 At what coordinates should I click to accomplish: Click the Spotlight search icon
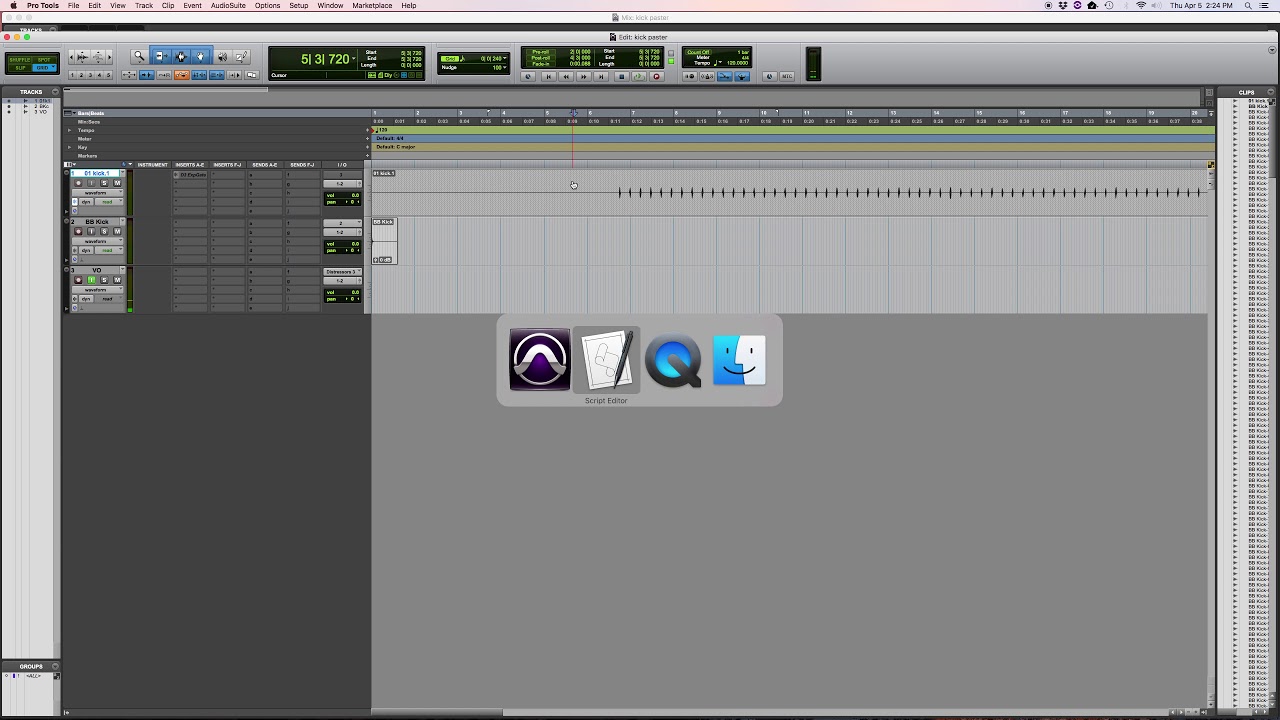tap(1249, 5)
